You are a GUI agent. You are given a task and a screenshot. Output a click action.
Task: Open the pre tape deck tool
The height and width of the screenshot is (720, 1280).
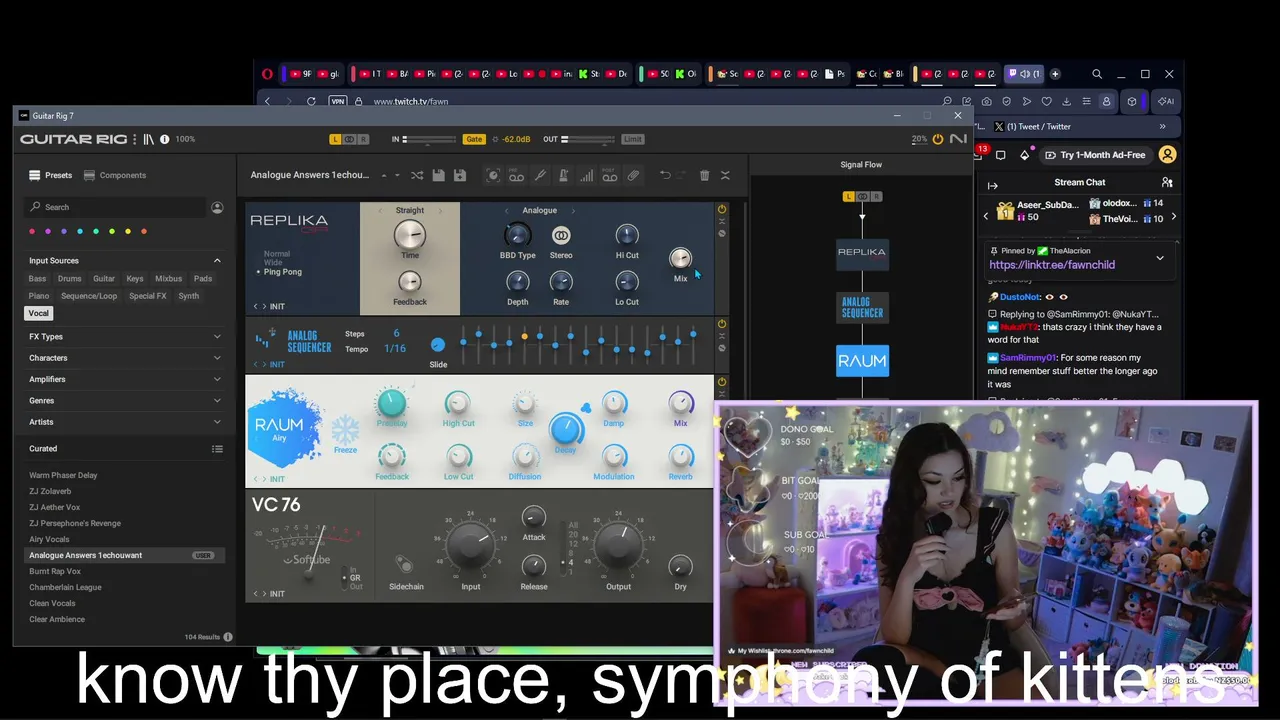click(516, 175)
